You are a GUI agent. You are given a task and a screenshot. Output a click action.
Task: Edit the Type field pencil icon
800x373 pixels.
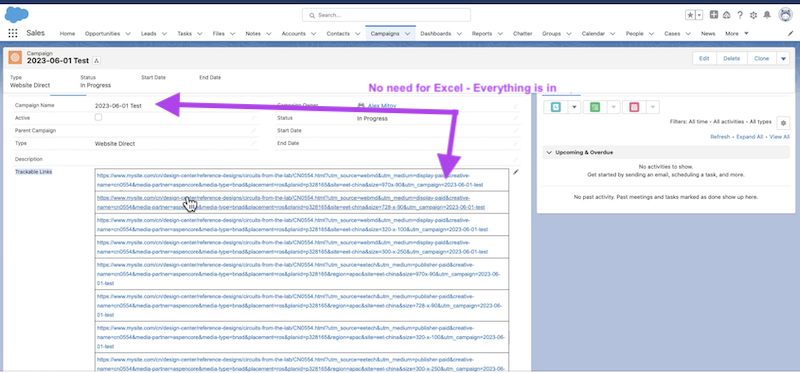click(254, 144)
